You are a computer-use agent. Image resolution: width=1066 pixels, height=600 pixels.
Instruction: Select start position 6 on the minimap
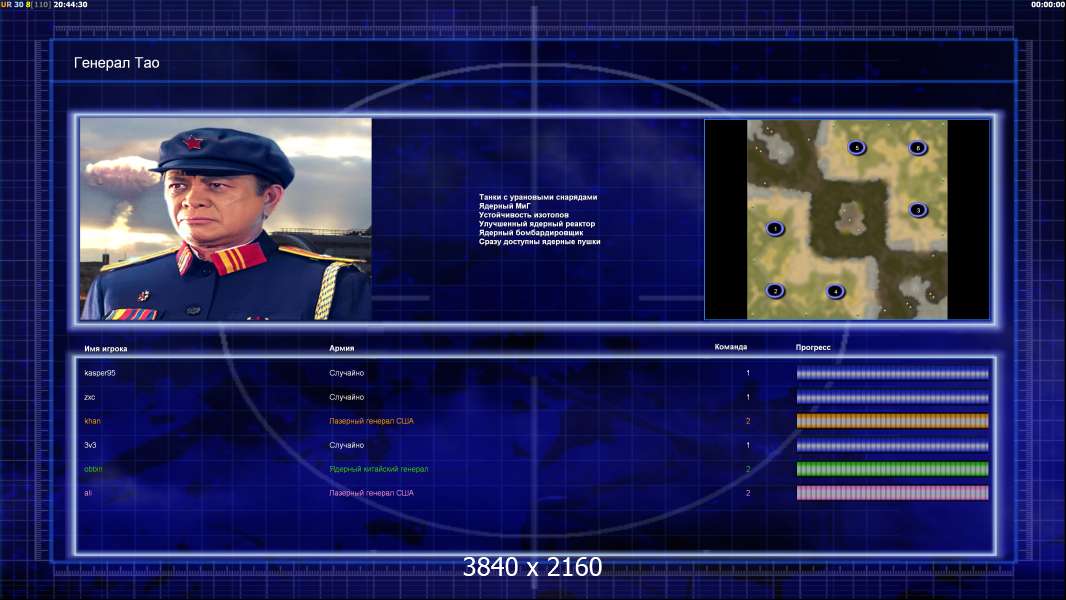(x=918, y=147)
